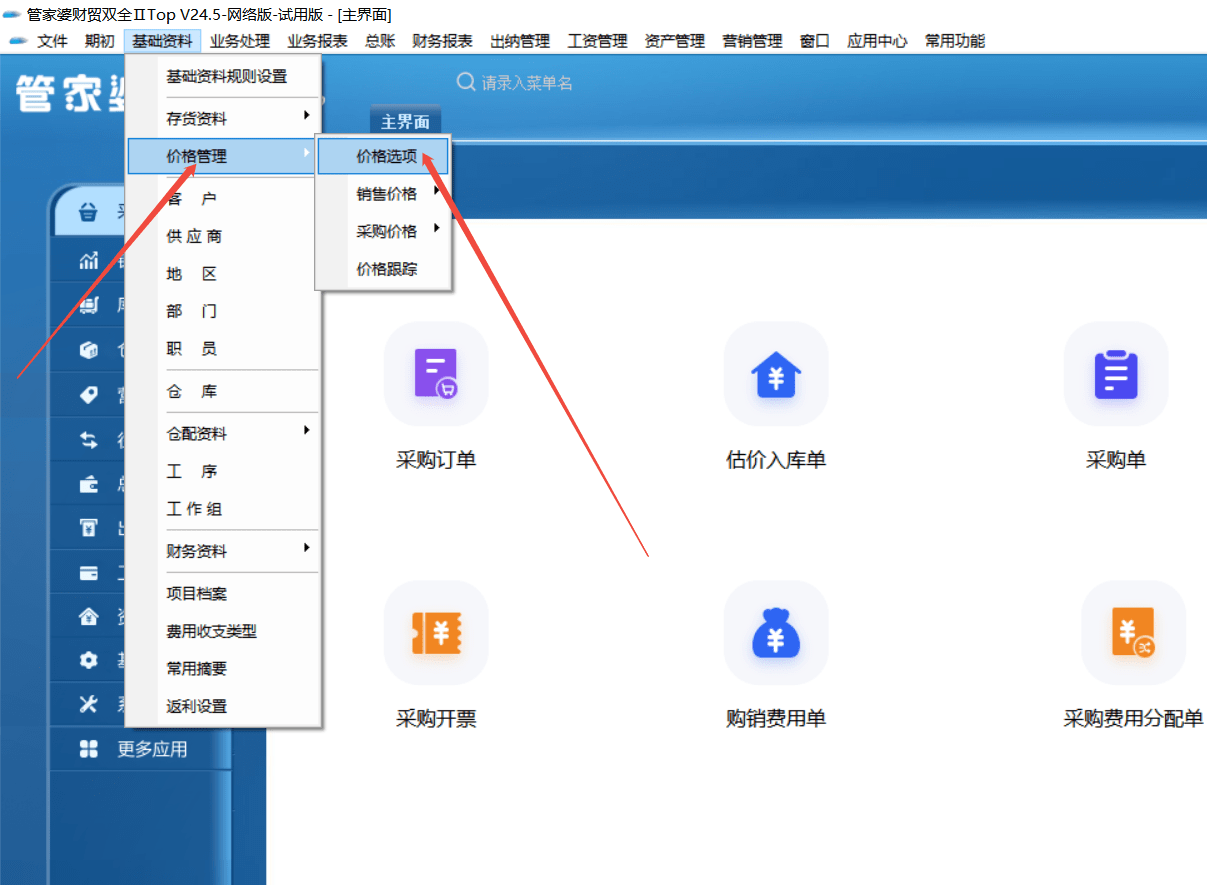This screenshot has width=1207, height=885.
Task: Choose 价格跟踪 from the submenu
Action: click(x=383, y=269)
